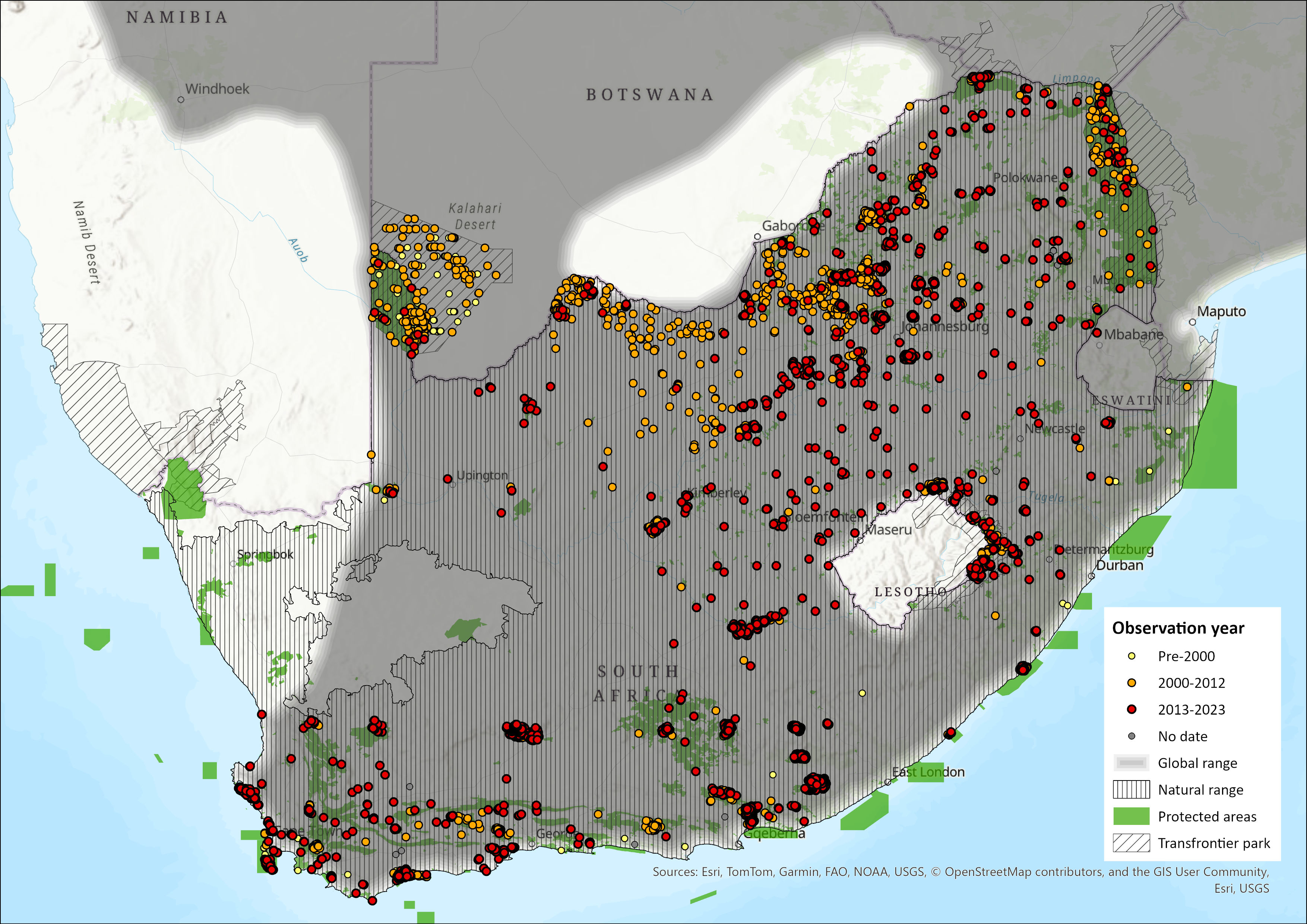This screenshot has height=924, width=1307.
Task: Click the BOTSWANA country label
Action: point(649,95)
